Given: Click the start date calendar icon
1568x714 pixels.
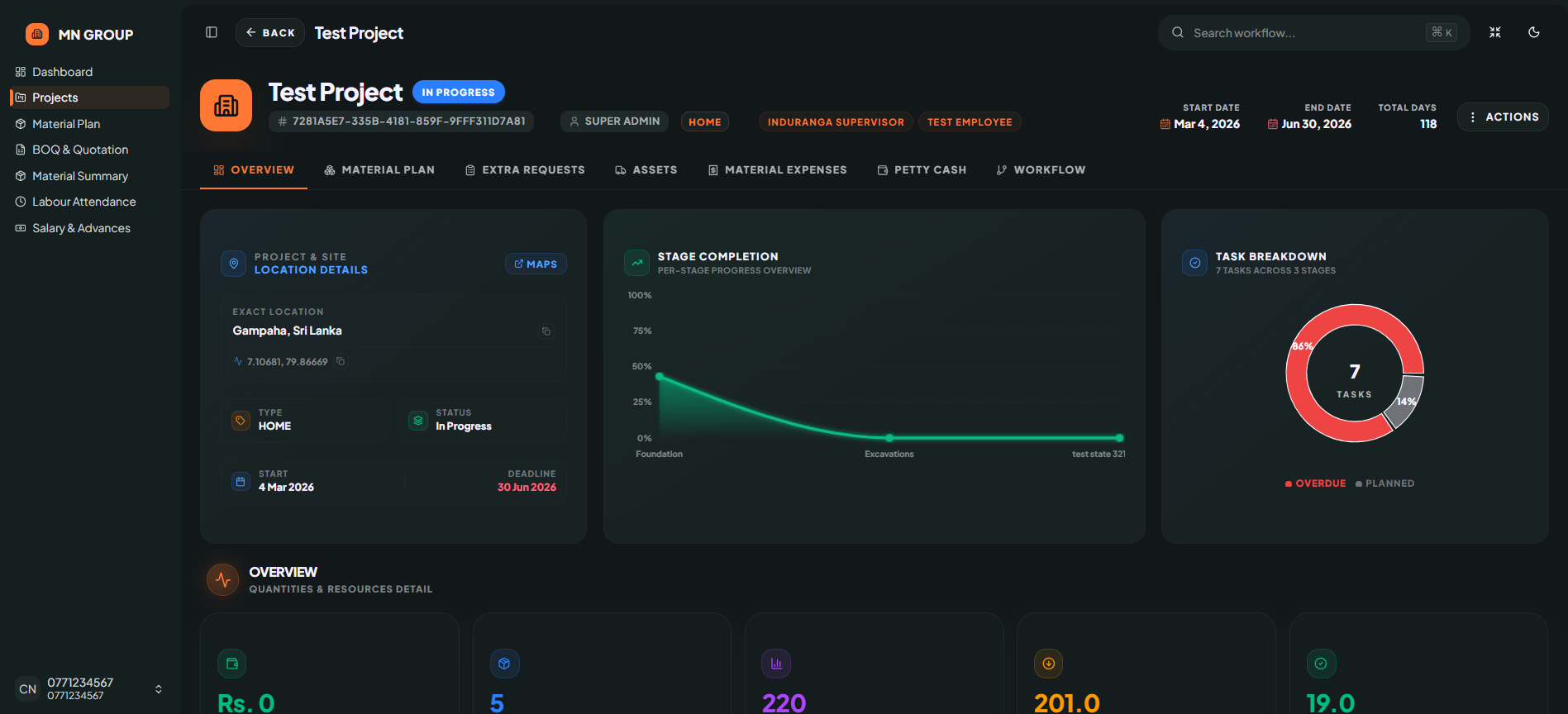Looking at the screenshot, I should (1165, 124).
